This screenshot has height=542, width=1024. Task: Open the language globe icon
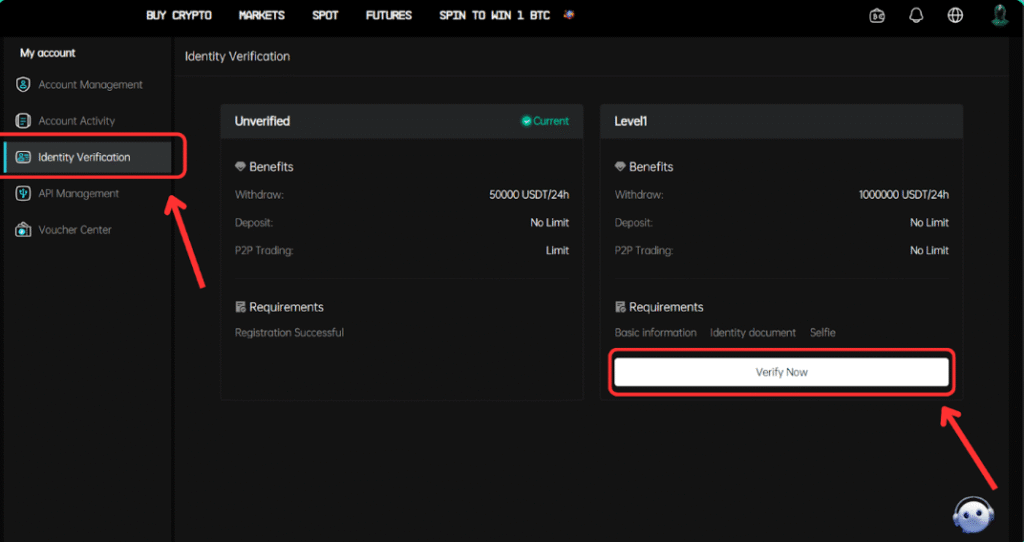pos(955,16)
